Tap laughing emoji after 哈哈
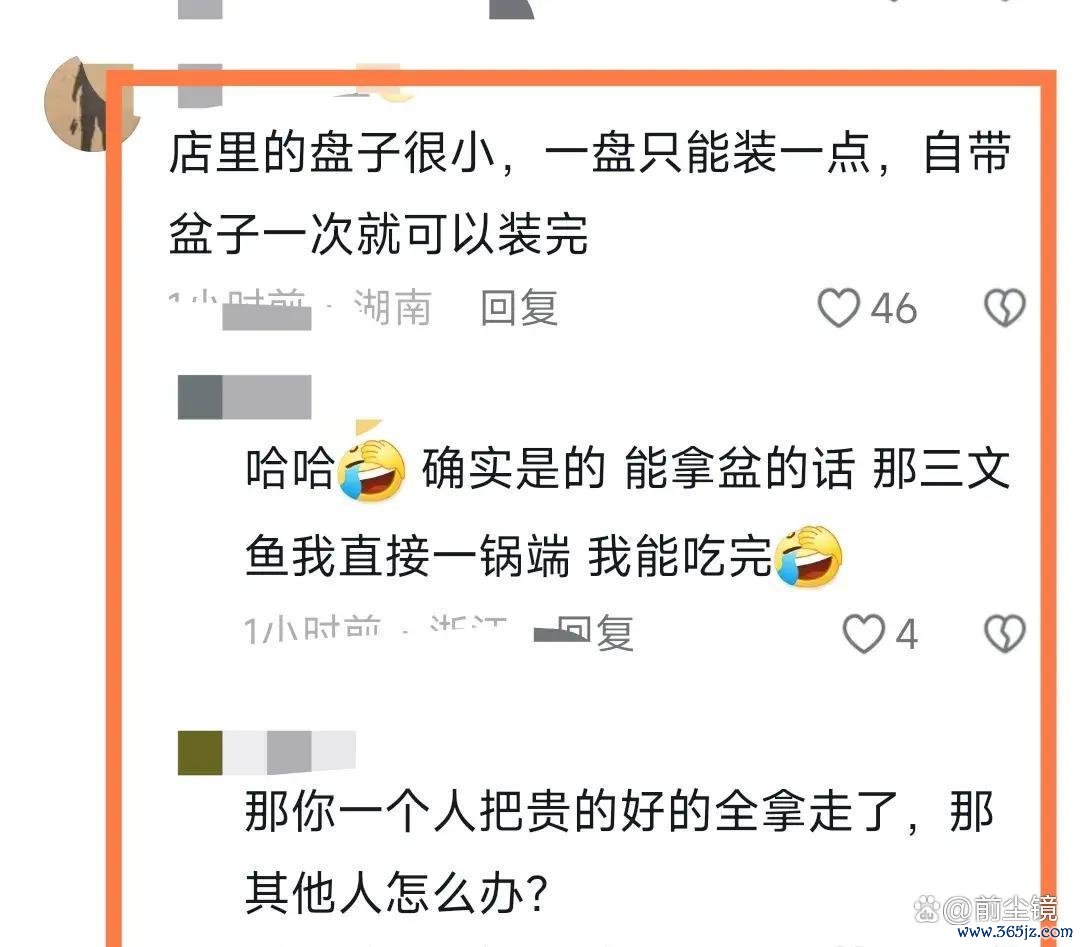 tap(372, 468)
